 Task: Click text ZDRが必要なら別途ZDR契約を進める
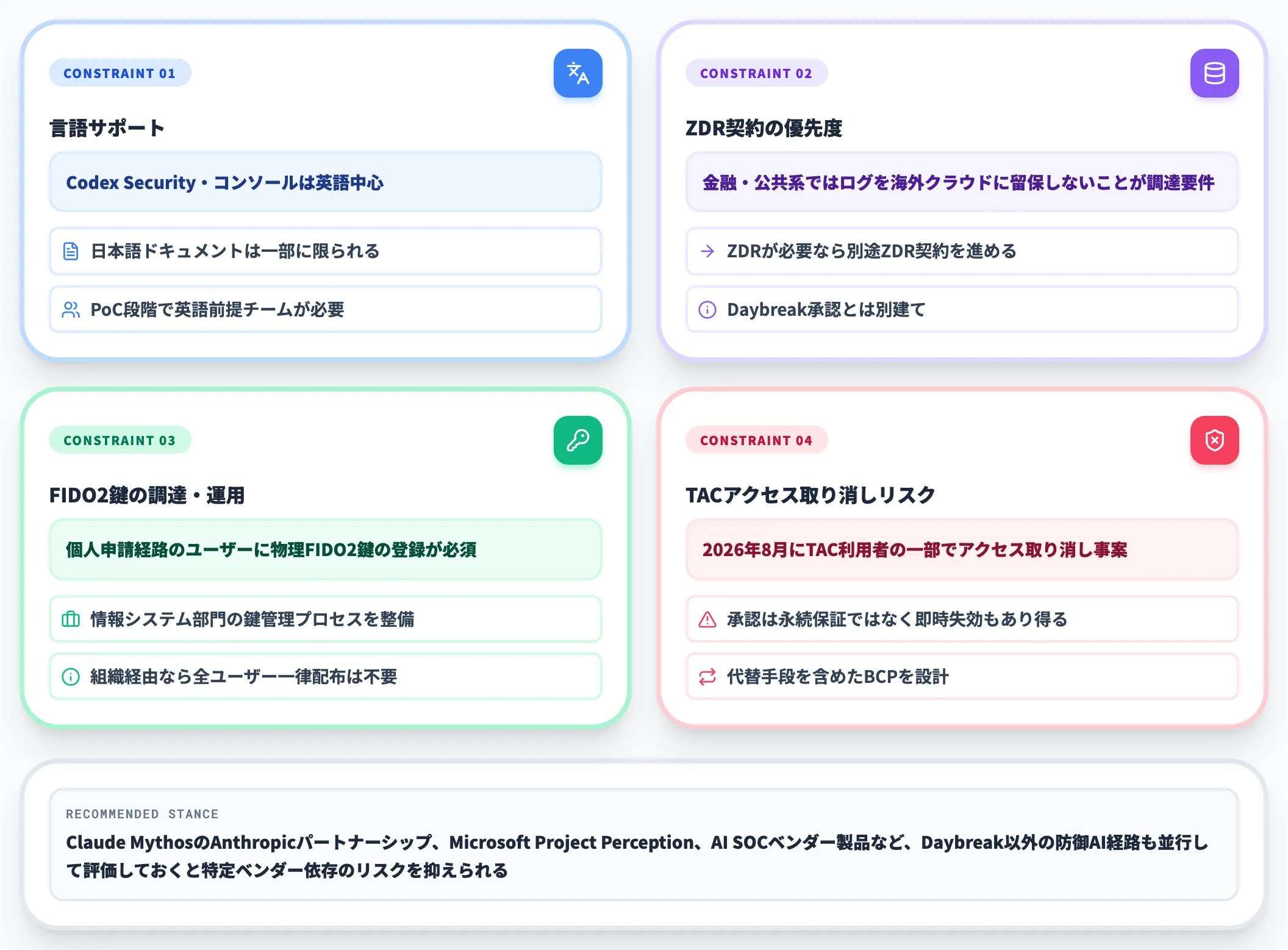point(871,251)
